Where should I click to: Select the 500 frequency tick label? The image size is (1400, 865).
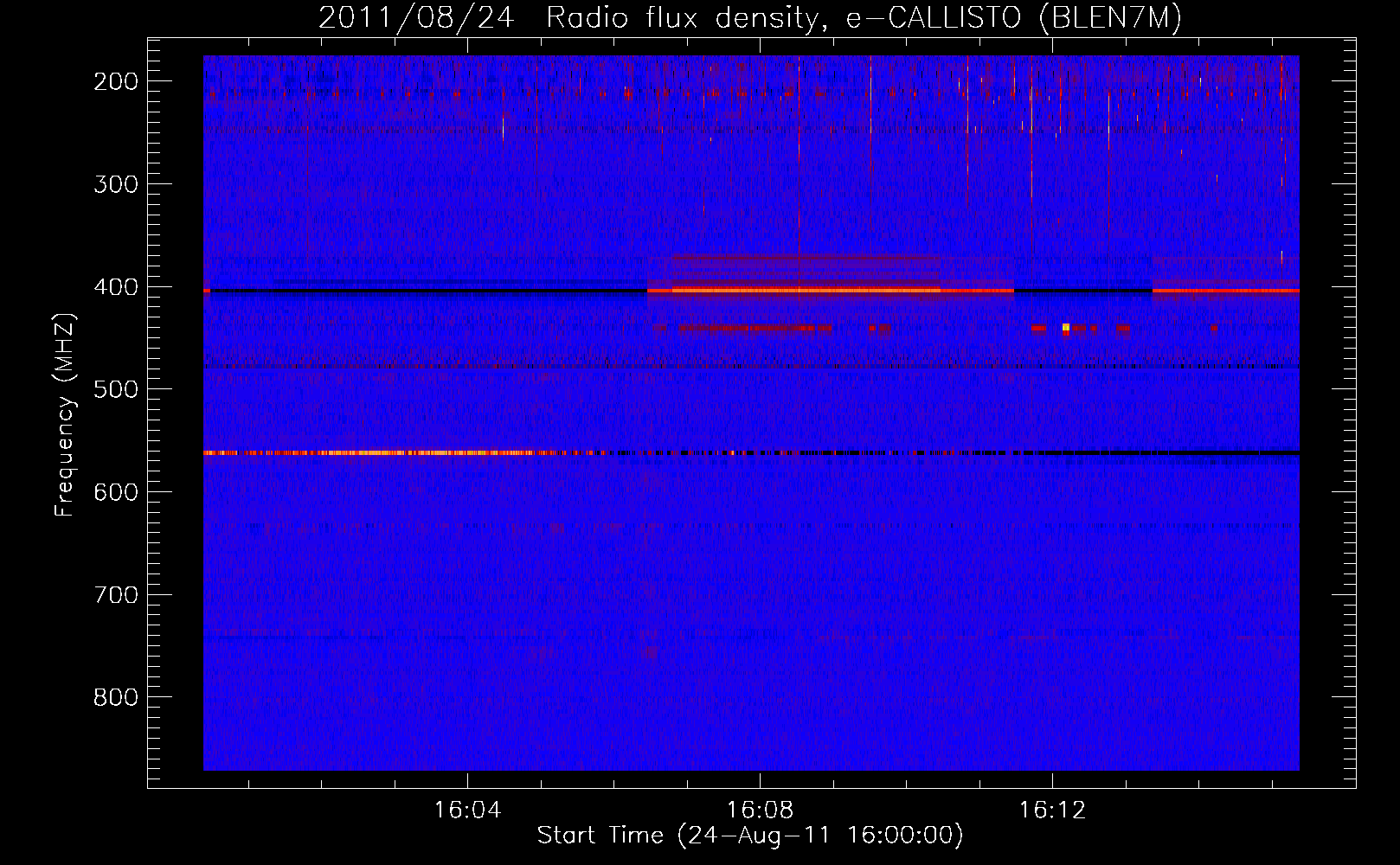click(x=116, y=389)
